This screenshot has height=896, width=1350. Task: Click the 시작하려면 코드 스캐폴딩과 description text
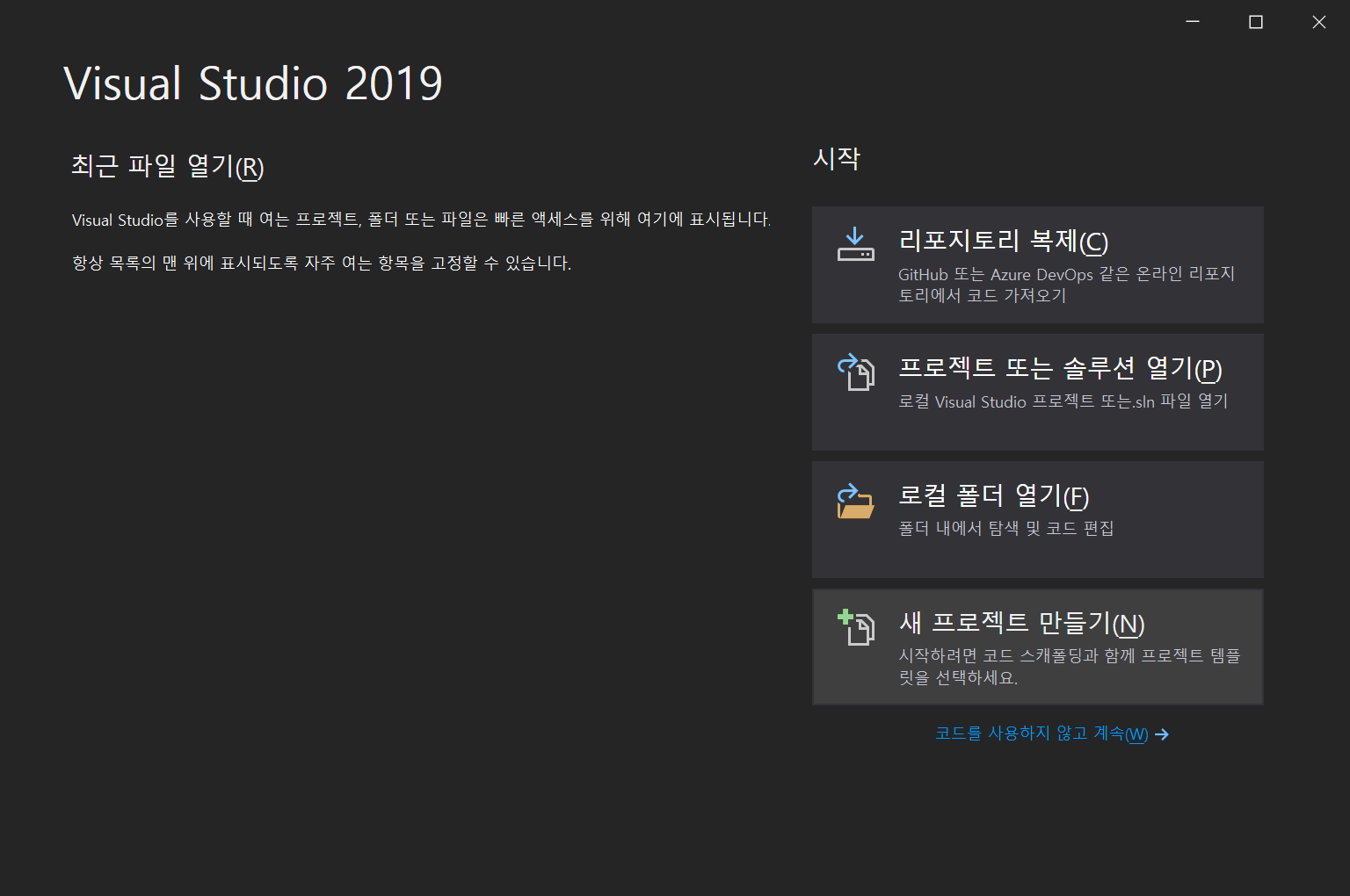(1069, 667)
